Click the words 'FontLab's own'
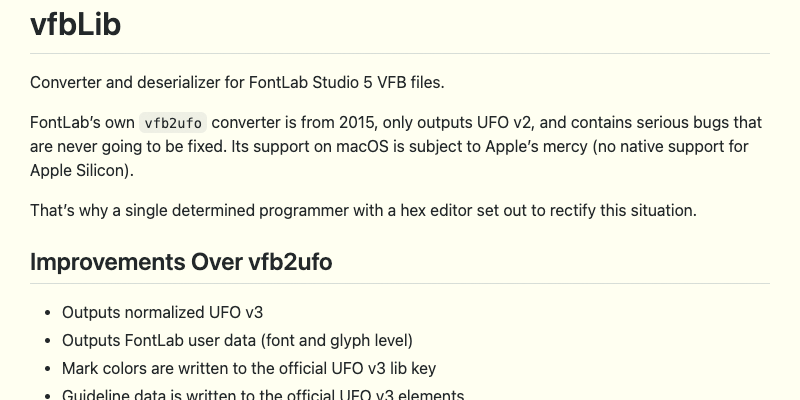This screenshot has height=400, width=800. click(81, 123)
